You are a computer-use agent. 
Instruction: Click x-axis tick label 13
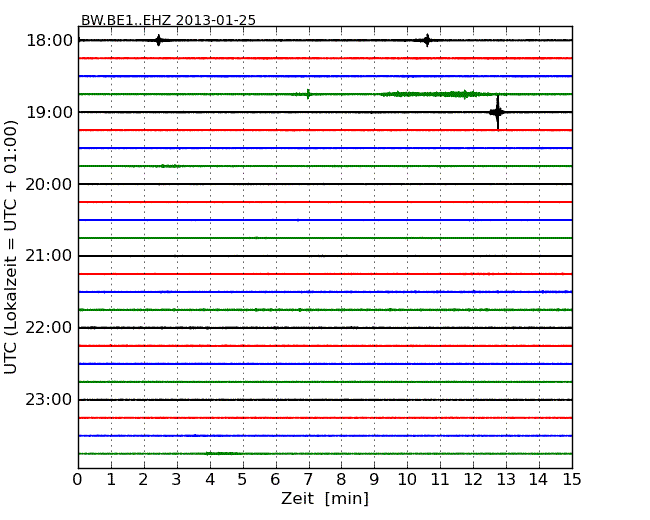506,479
